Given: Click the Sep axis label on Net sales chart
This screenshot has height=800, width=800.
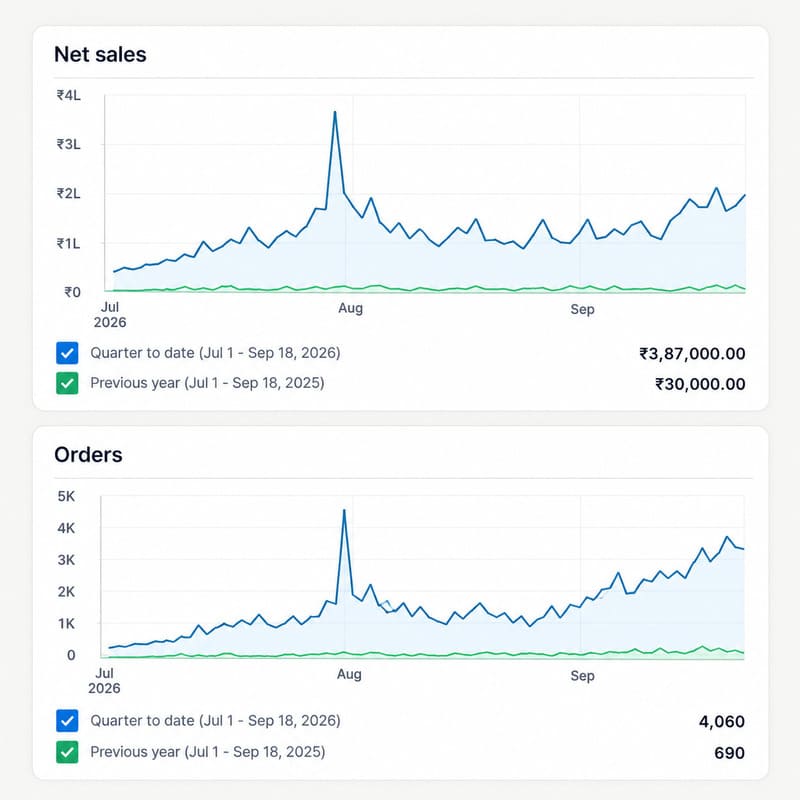Looking at the screenshot, I should 582,309.
